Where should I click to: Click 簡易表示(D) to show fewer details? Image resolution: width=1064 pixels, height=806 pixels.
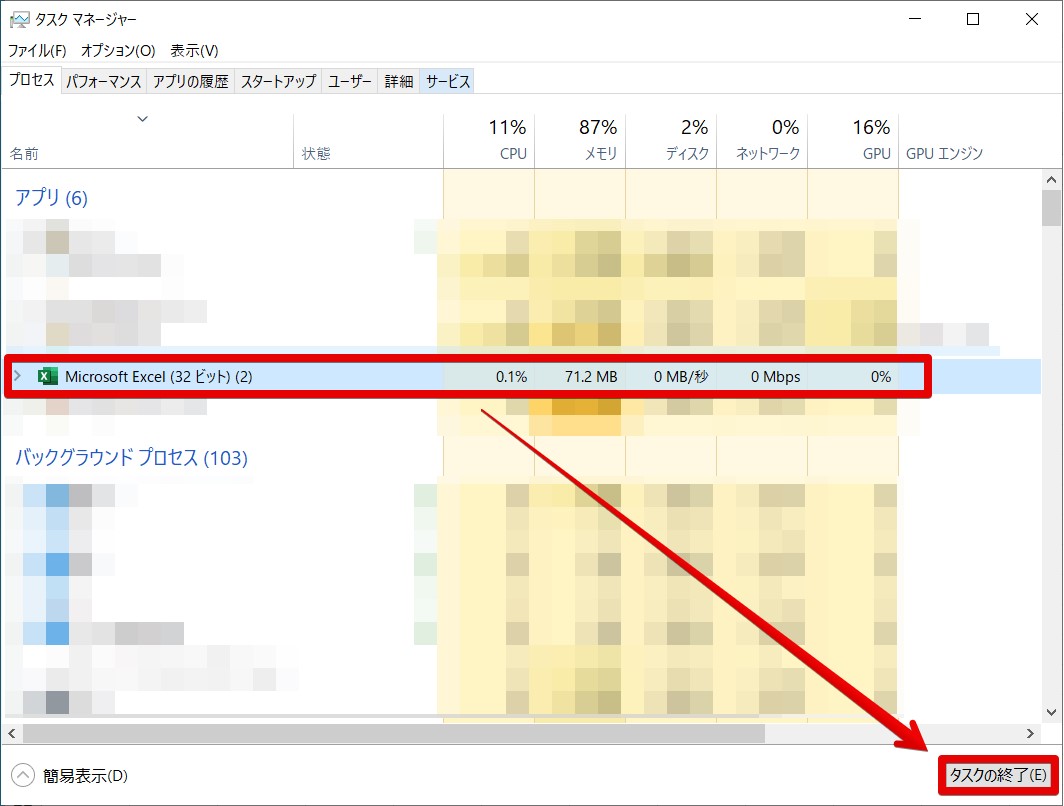85,775
